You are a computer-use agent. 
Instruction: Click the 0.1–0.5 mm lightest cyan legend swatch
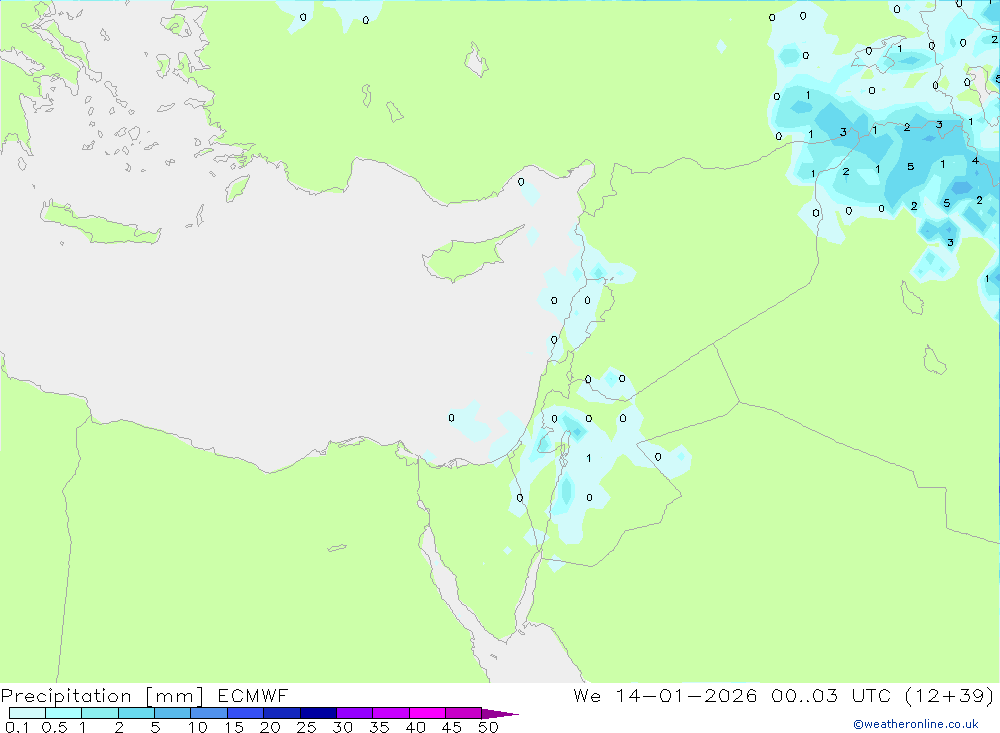click(x=27, y=713)
